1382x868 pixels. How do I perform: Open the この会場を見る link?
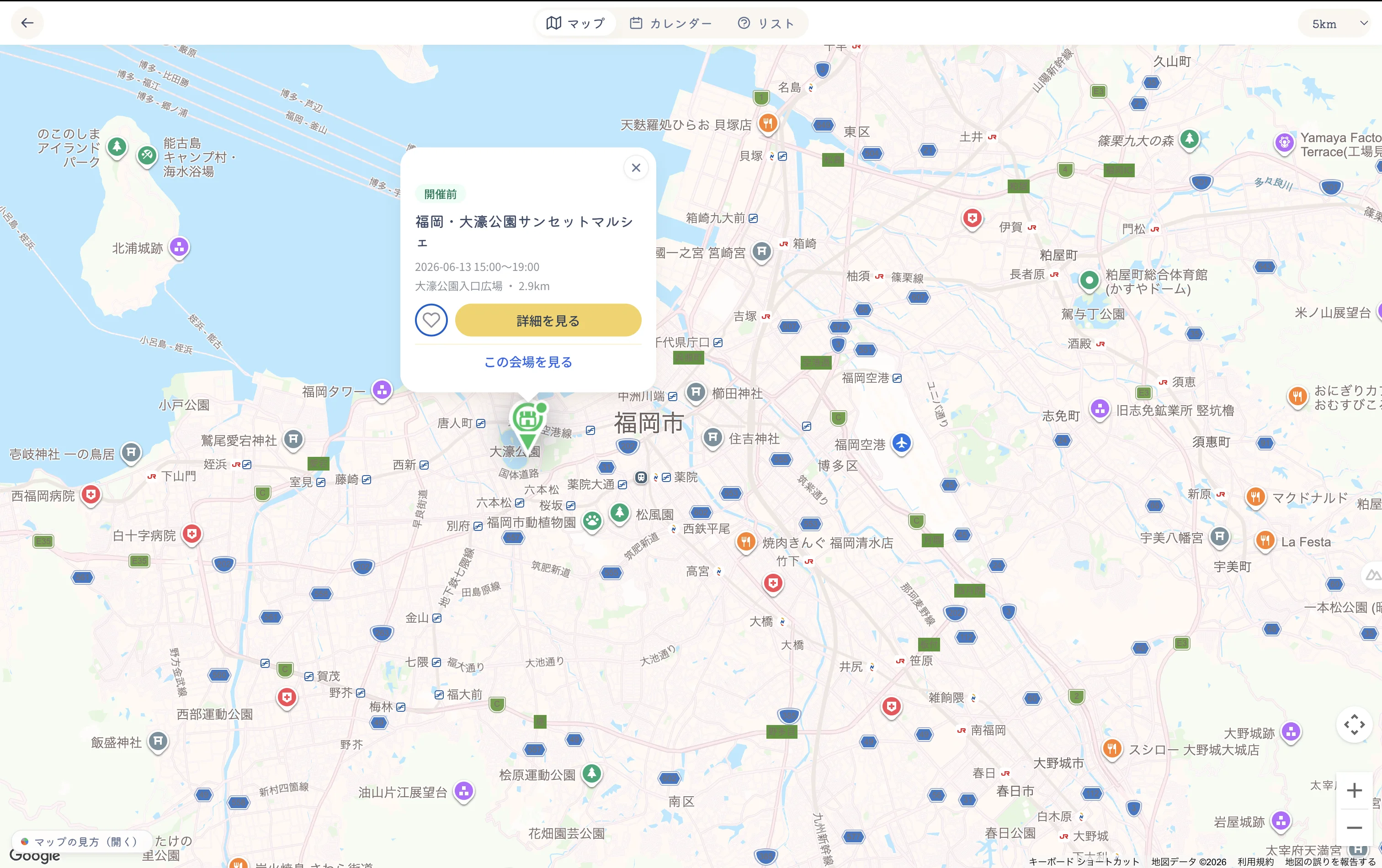(x=528, y=362)
